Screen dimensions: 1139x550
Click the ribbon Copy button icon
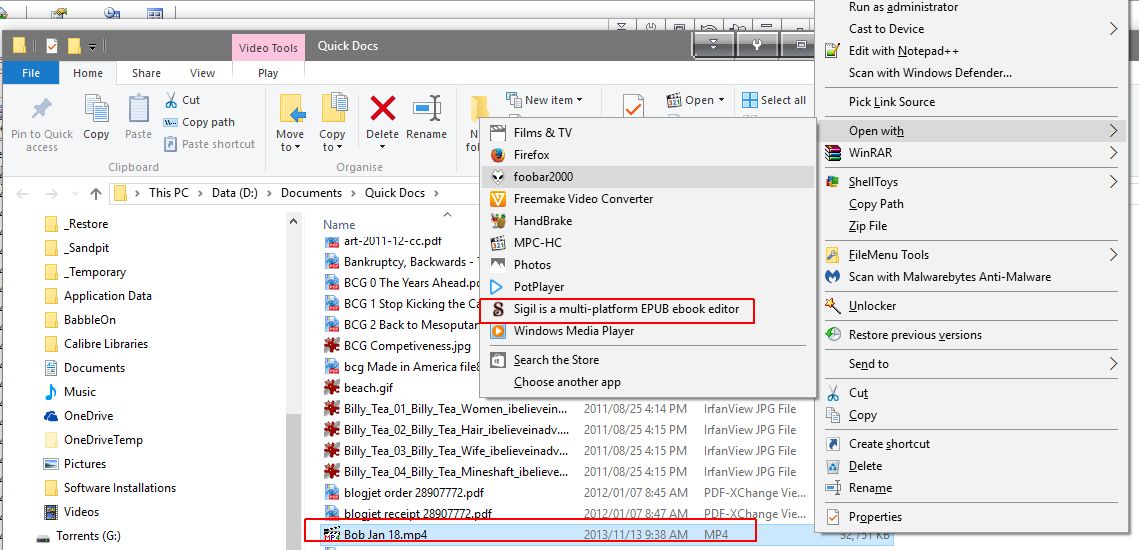[x=96, y=108]
